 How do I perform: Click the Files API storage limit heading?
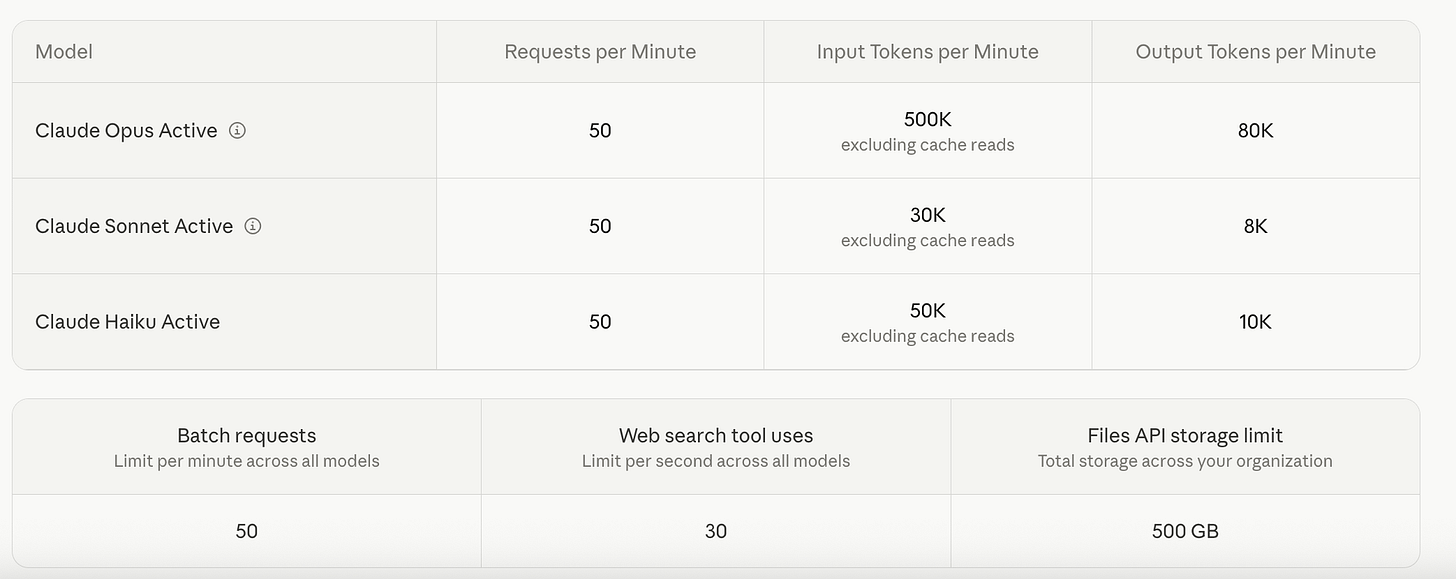coord(1185,435)
